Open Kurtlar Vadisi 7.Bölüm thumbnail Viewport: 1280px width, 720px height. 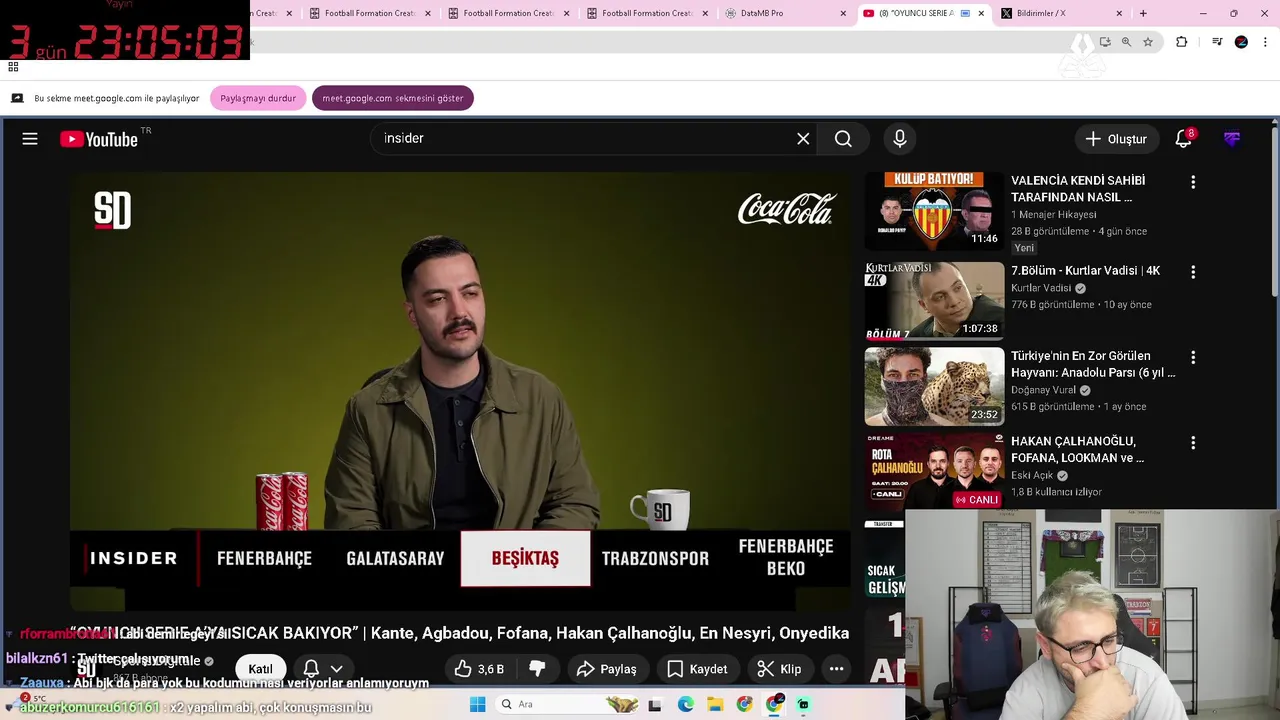click(934, 300)
